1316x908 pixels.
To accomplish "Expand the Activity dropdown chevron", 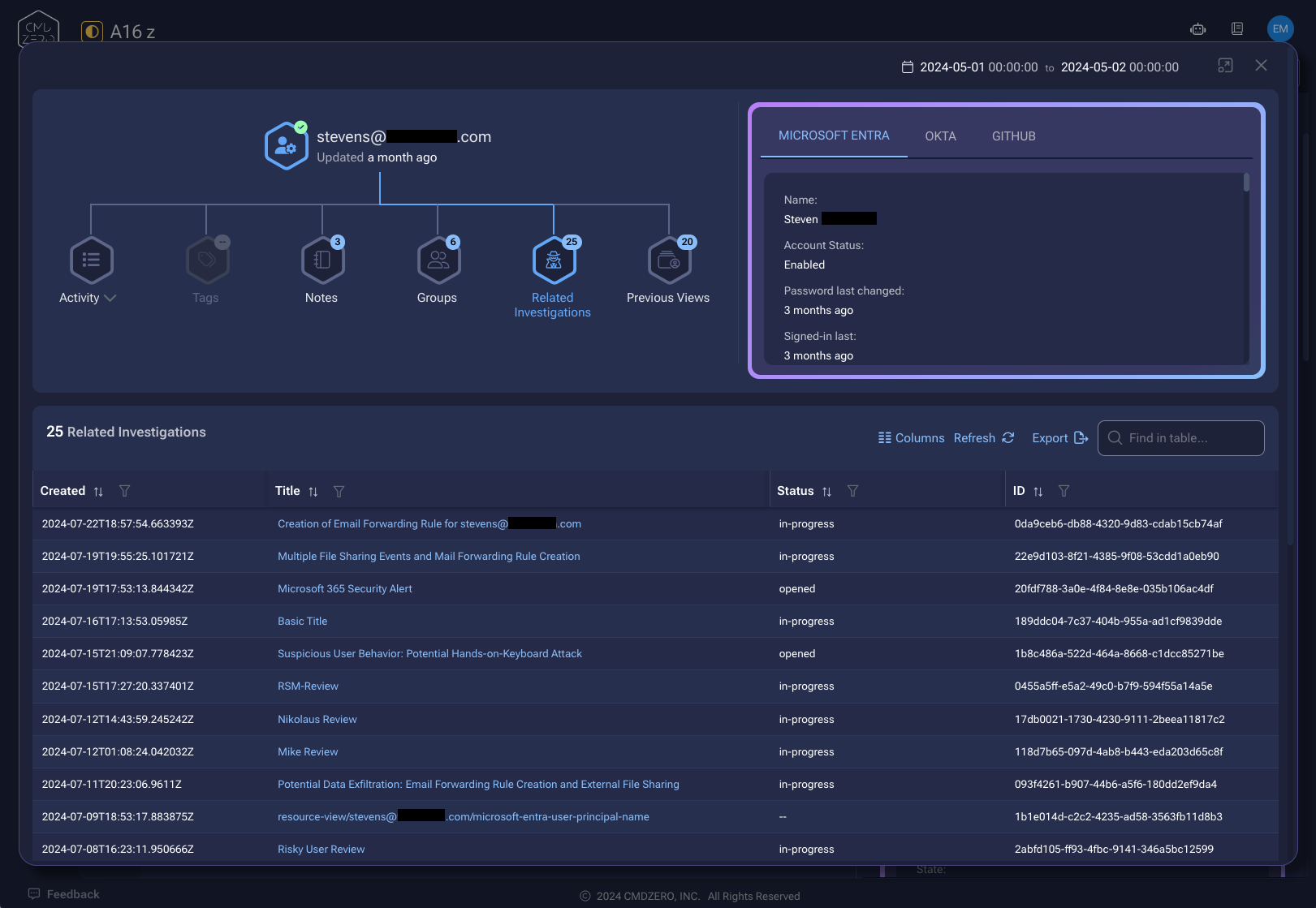I will tap(110, 299).
